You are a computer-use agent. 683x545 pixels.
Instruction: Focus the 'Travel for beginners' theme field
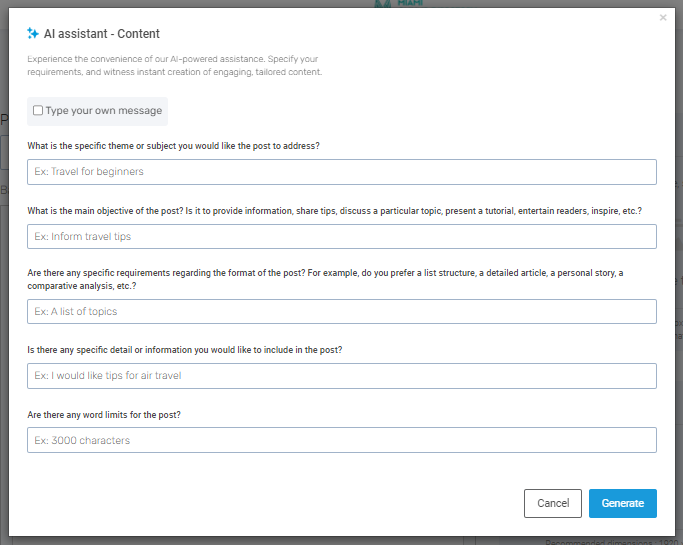click(342, 172)
